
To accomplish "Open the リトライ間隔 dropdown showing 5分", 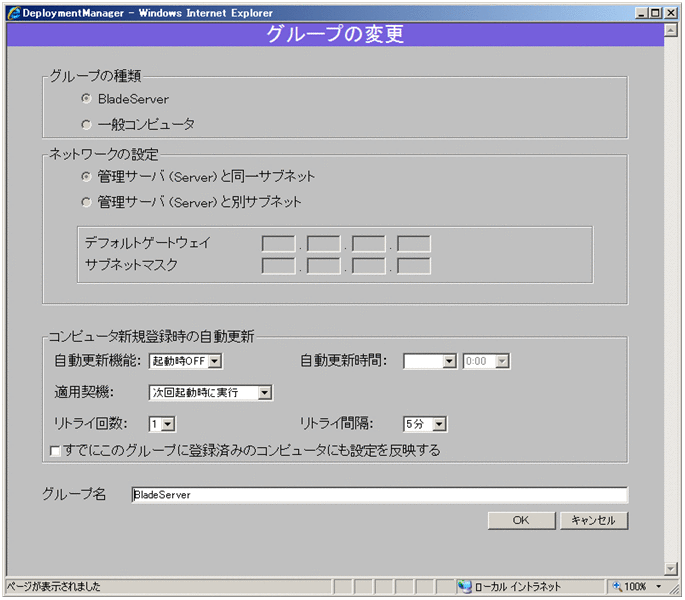I will [x=425, y=424].
